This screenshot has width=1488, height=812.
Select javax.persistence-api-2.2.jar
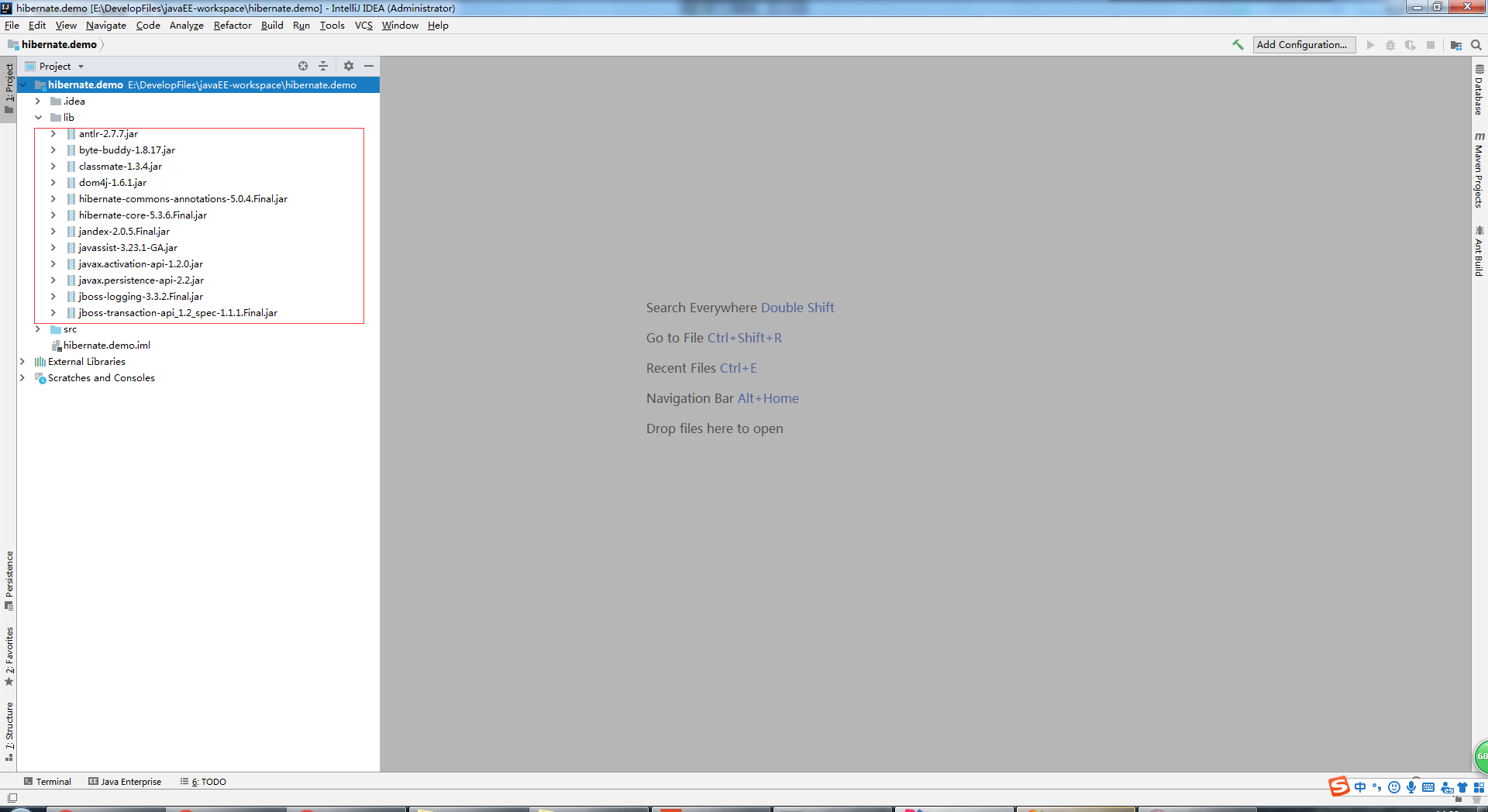click(141, 280)
